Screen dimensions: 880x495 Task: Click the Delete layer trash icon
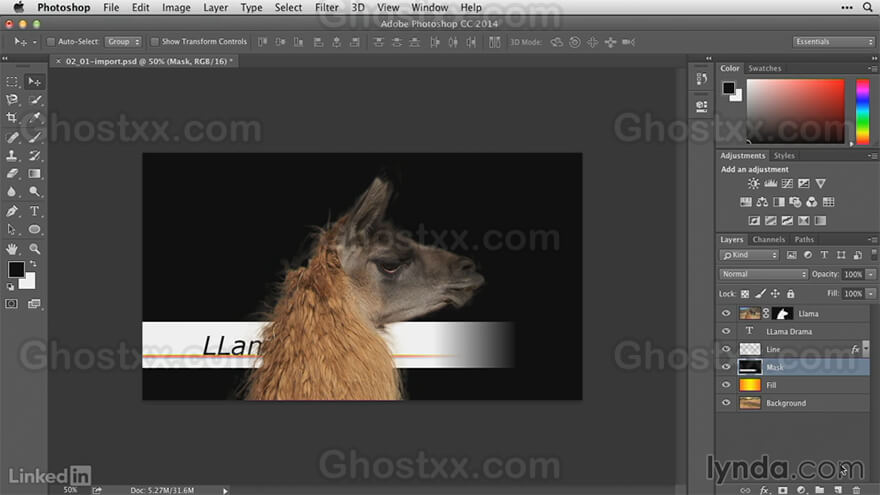(856, 490)
